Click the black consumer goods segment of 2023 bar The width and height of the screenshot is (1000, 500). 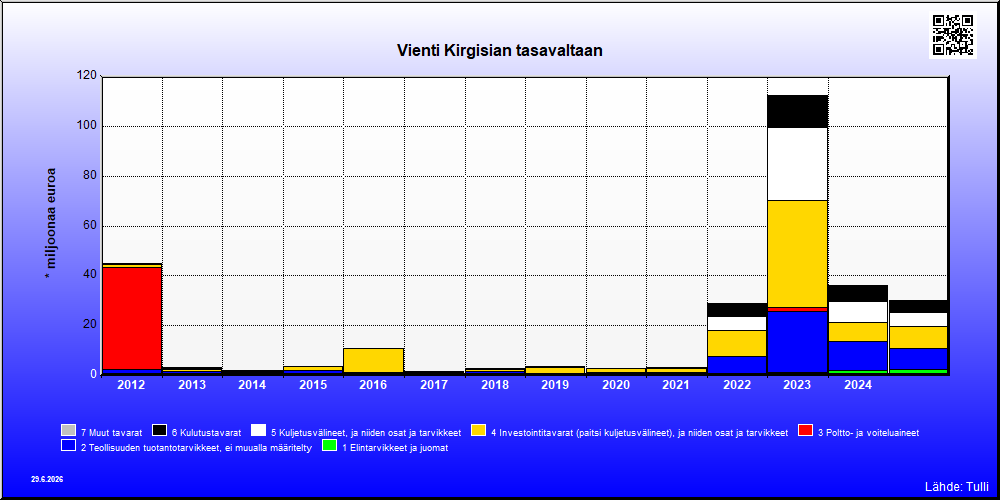click(x=798, y=111)
